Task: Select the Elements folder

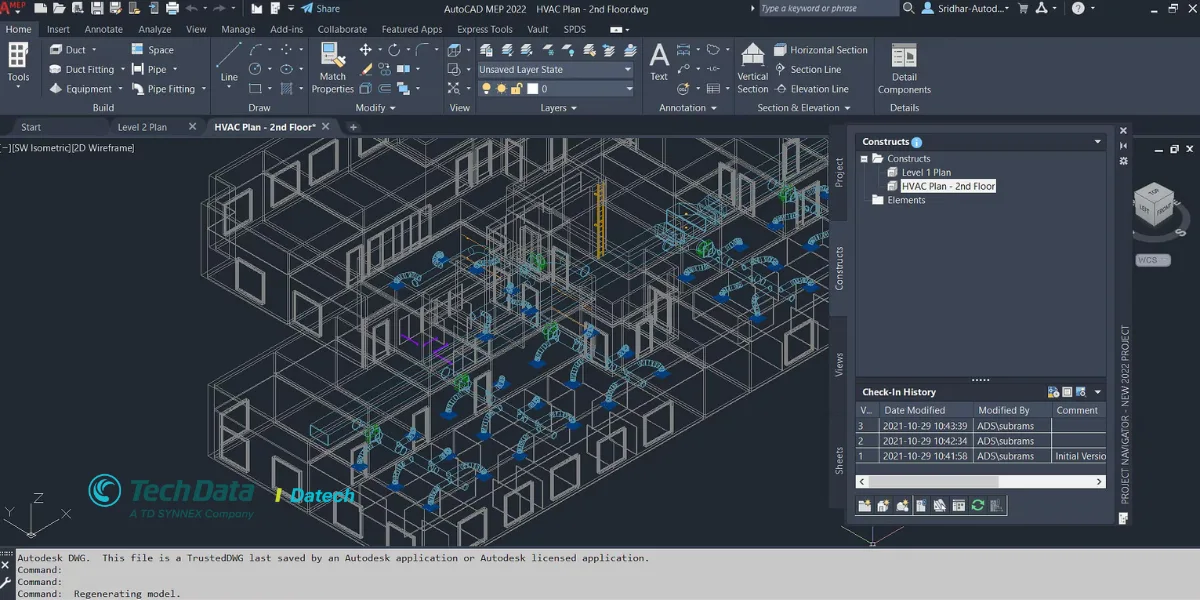Action: pos(899,200)
